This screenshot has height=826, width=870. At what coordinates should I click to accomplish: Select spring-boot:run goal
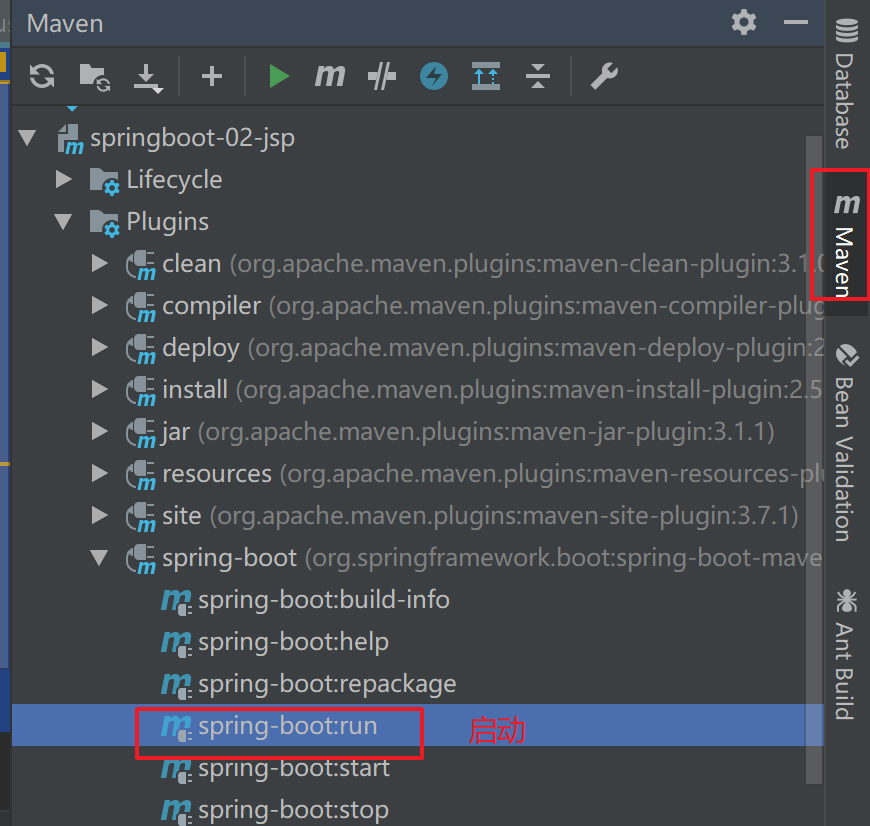click(x=287, y=726)
